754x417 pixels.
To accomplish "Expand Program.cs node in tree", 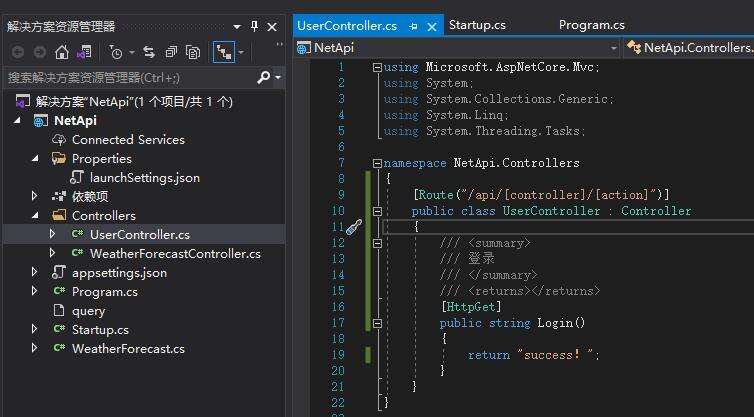I will pos(34,291).
